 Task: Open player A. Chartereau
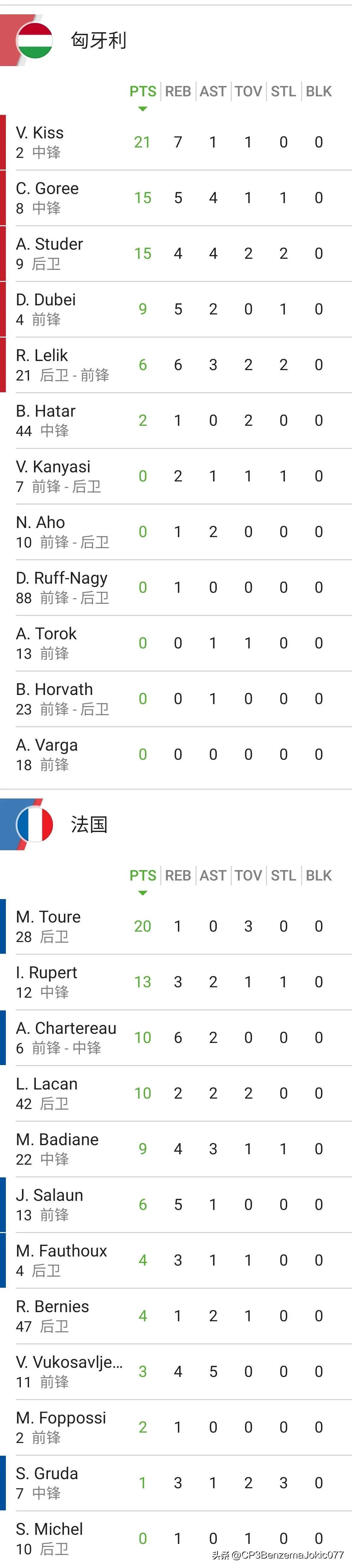click(x=66, y=1028)
